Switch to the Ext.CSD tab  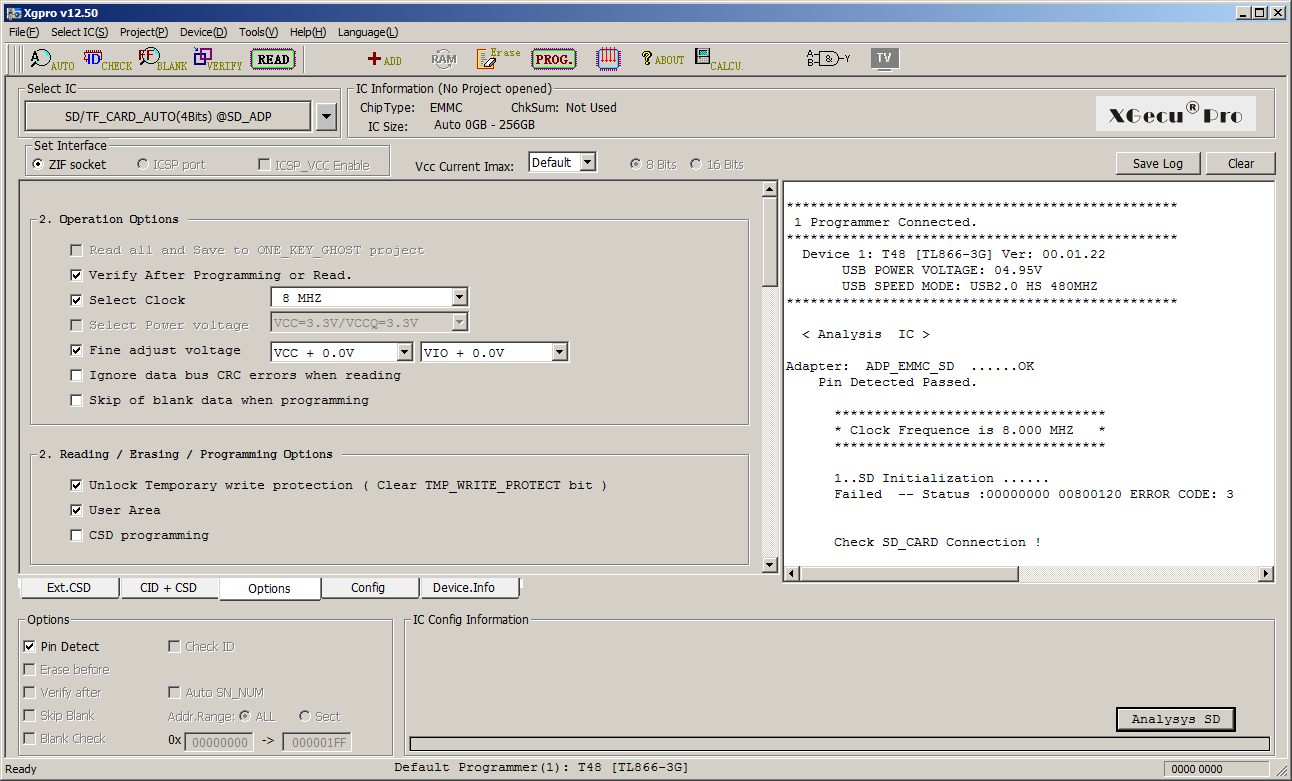[69, 588]
